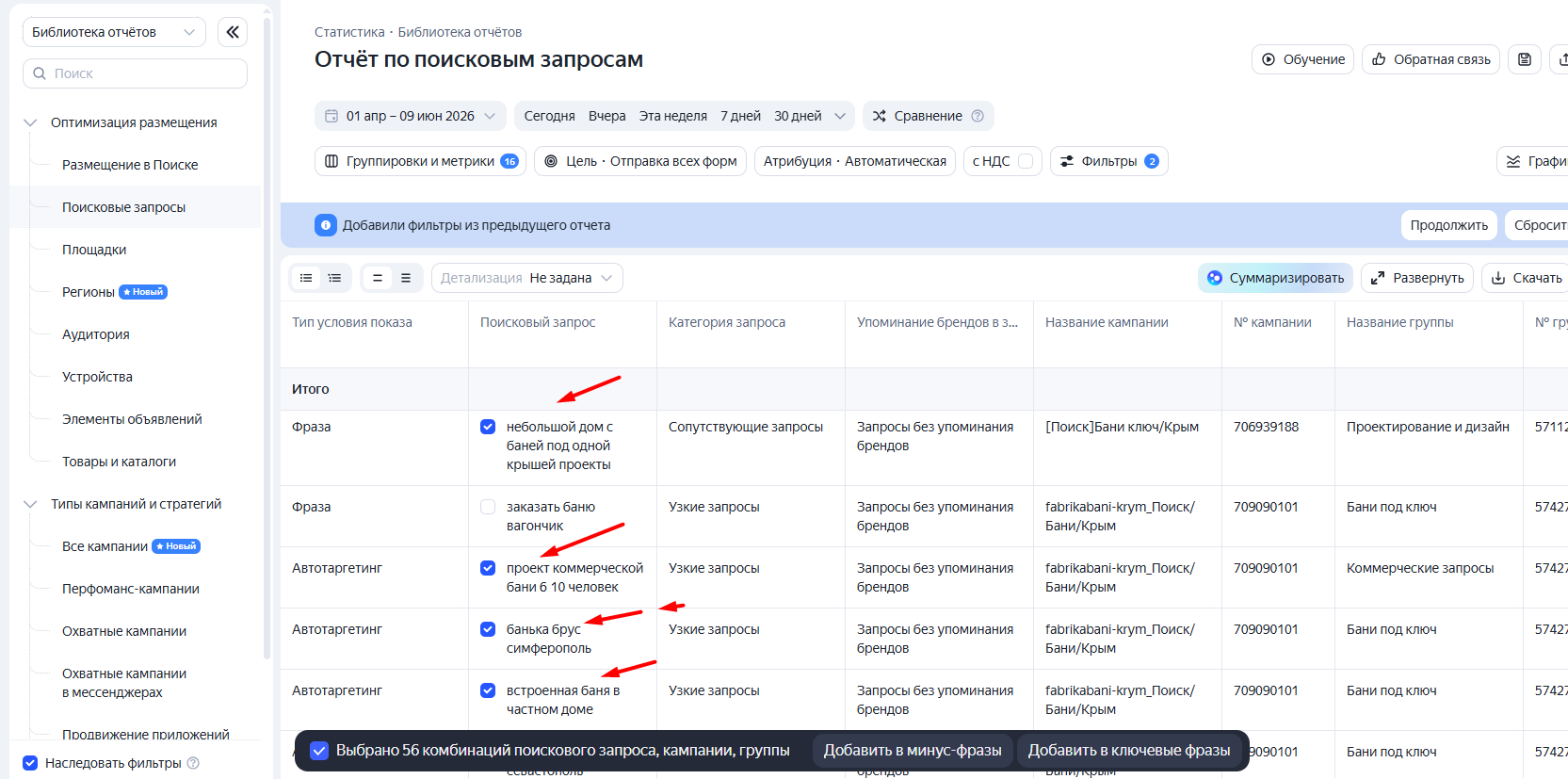Viewport: 1568px width, 779px height.
Task: Click Продолжить in filters banner
Action: pos(1448,225)
